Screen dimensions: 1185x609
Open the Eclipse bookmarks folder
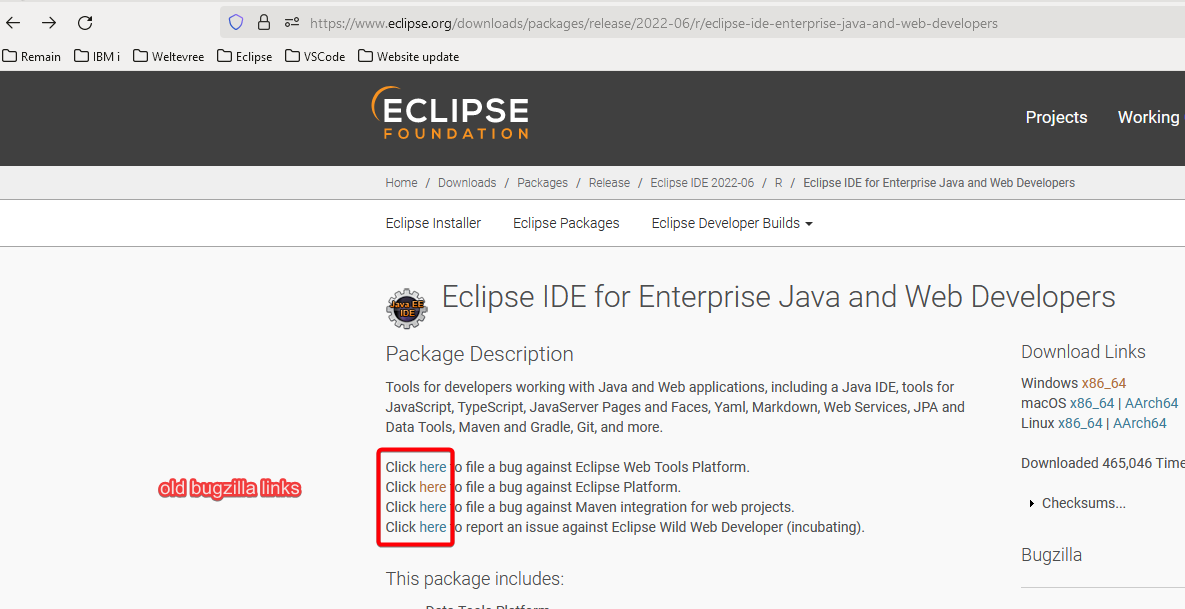[x=244, y=57]
